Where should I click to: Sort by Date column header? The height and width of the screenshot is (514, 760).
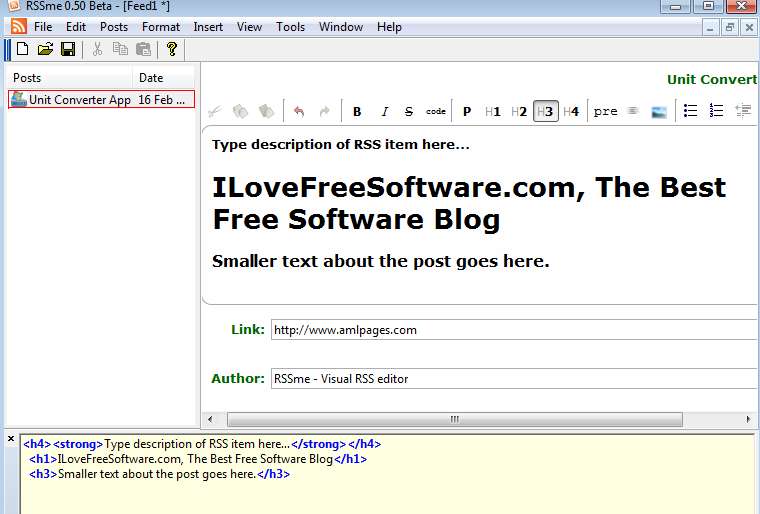[x=164, y=78]
